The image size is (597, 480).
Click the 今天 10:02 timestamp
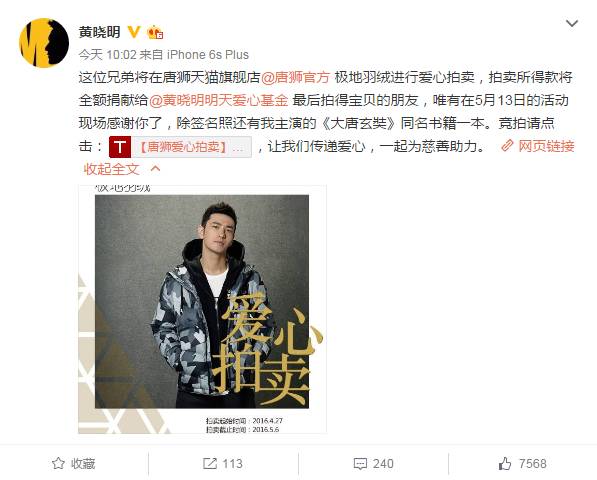pos(107,55)
